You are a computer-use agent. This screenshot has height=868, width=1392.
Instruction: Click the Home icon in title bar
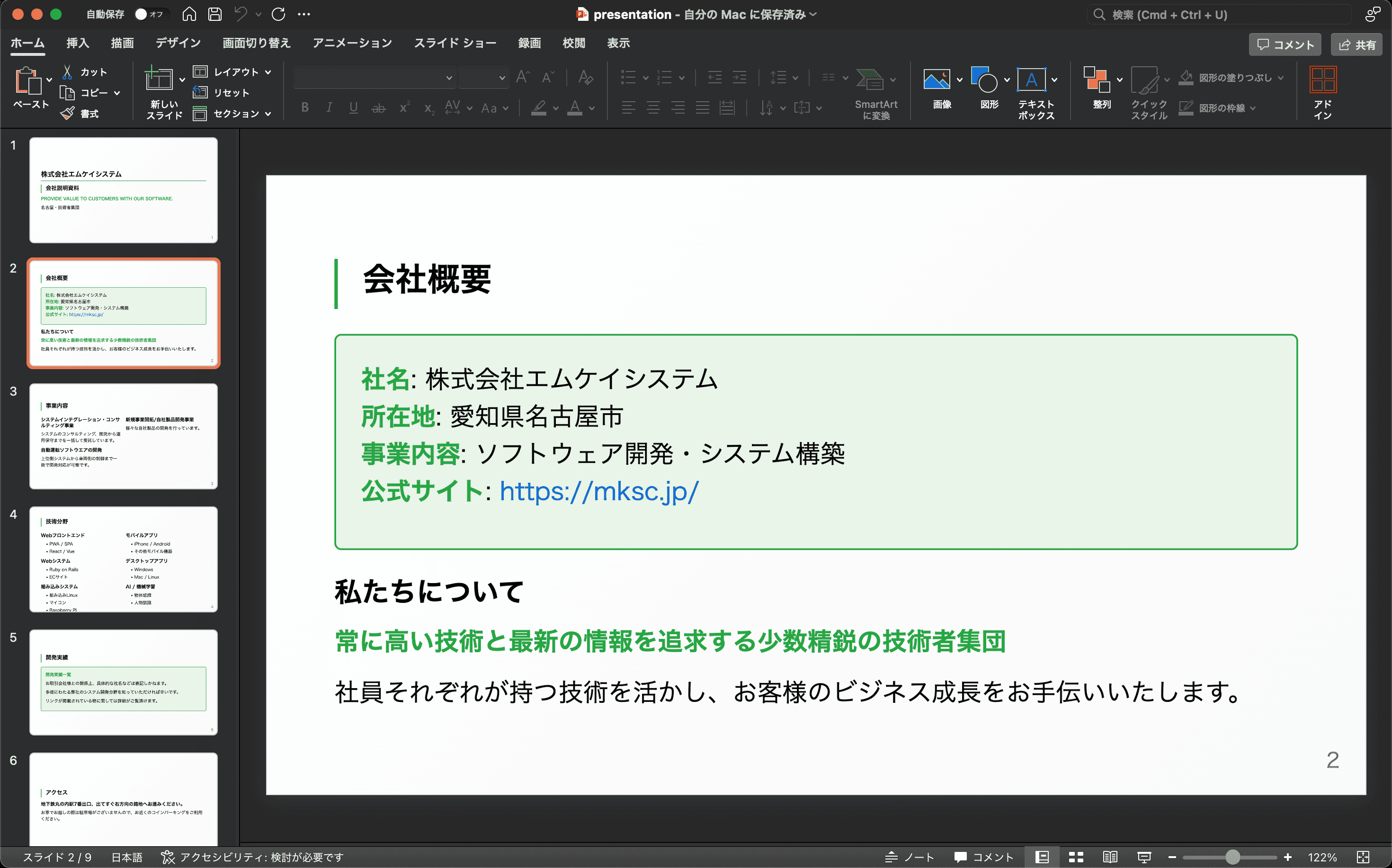point(189,14)
